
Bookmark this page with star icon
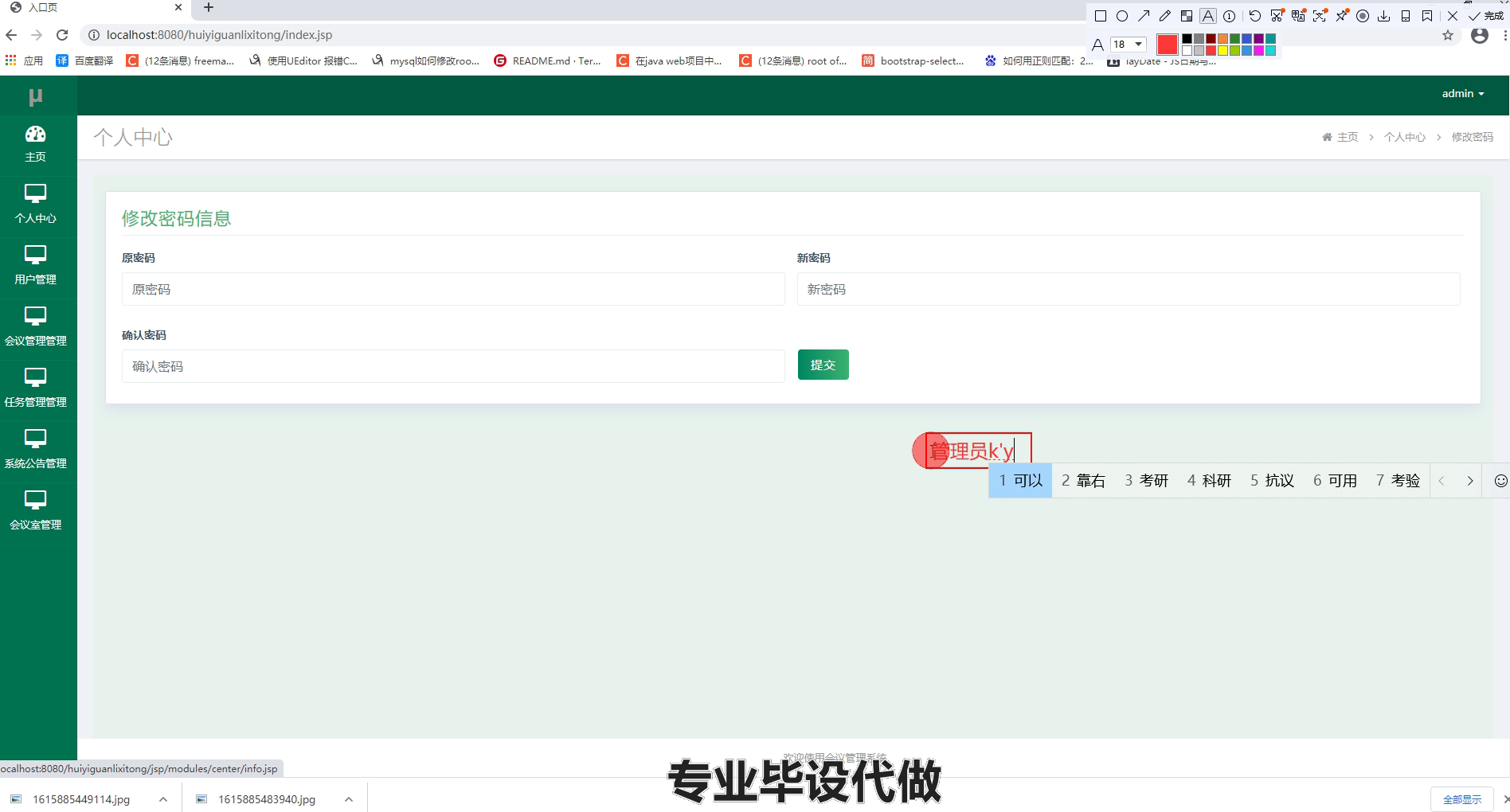point(1448,35)
